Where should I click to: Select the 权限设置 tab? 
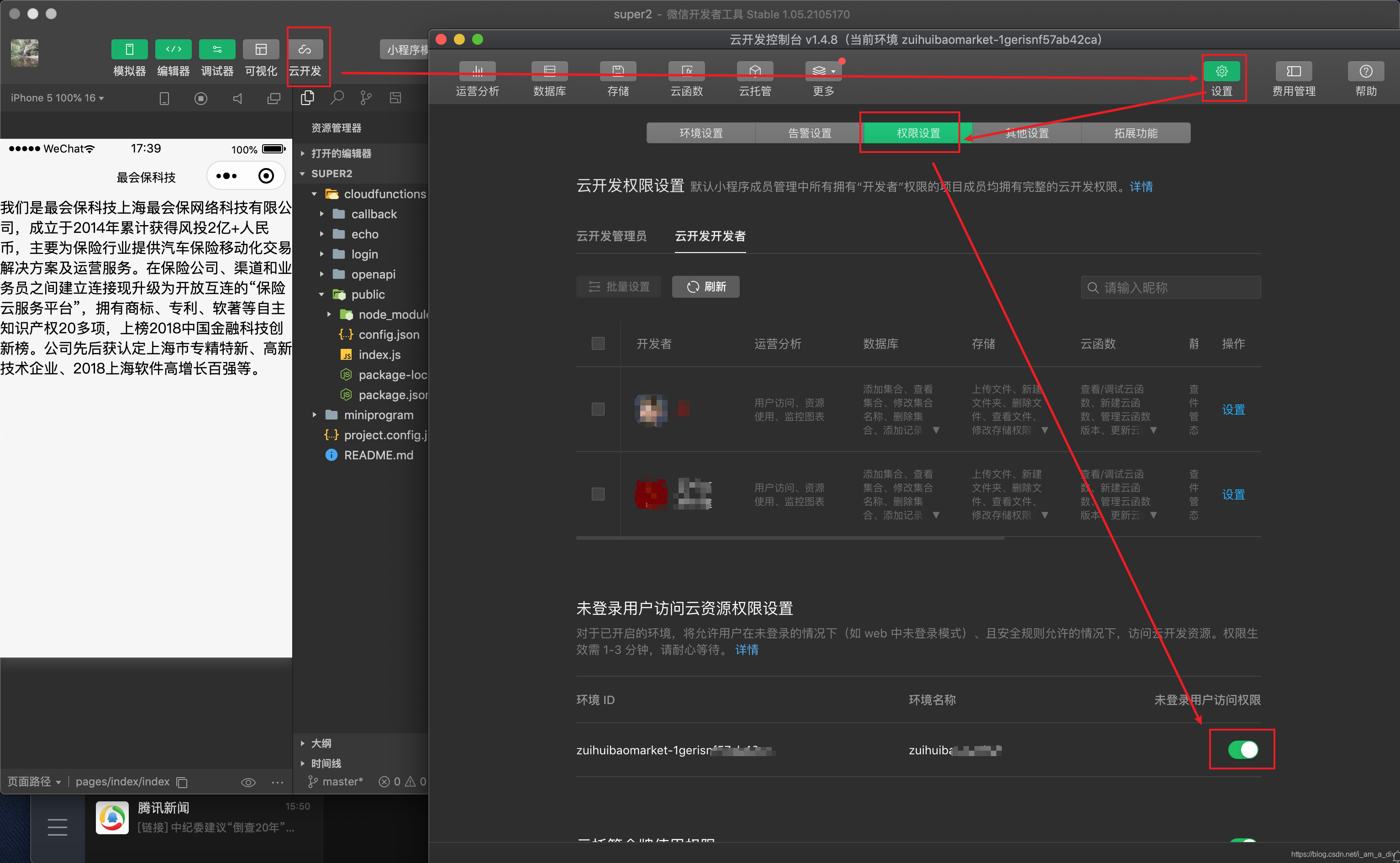tap(918, 133)
